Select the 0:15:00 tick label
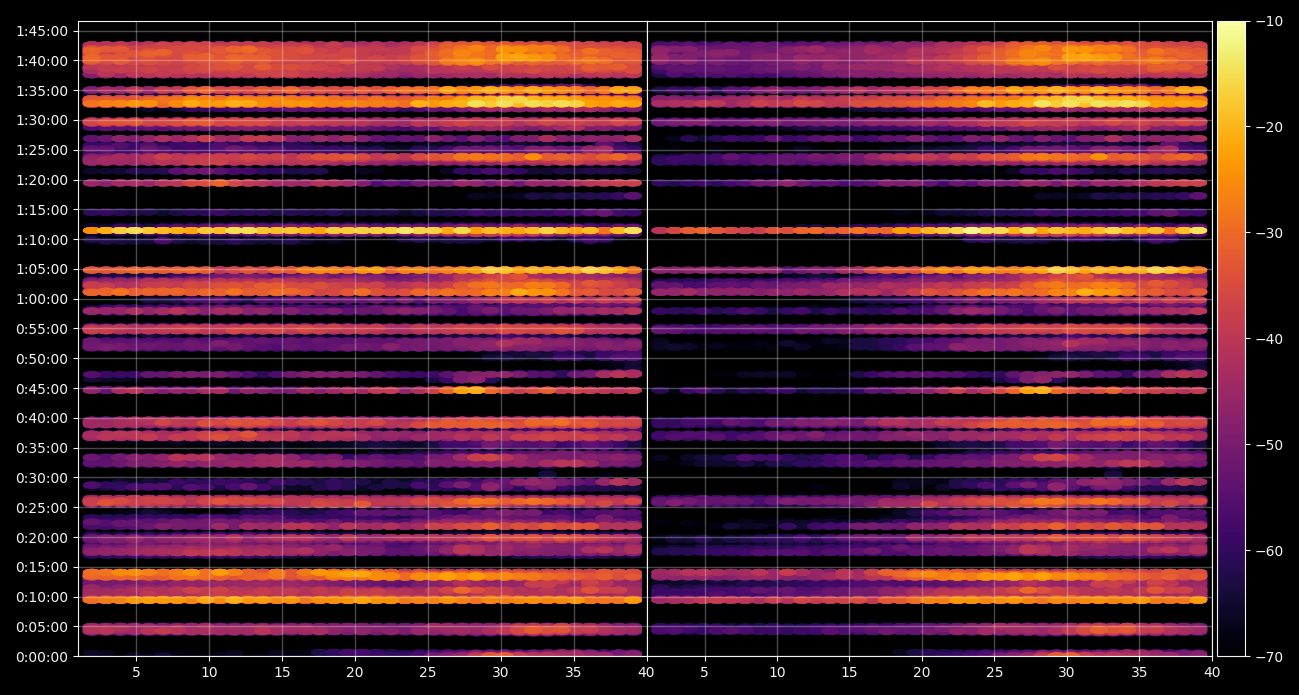This screenshot has height=695, width=1299. pyautogui.click(x=42, y=567)
